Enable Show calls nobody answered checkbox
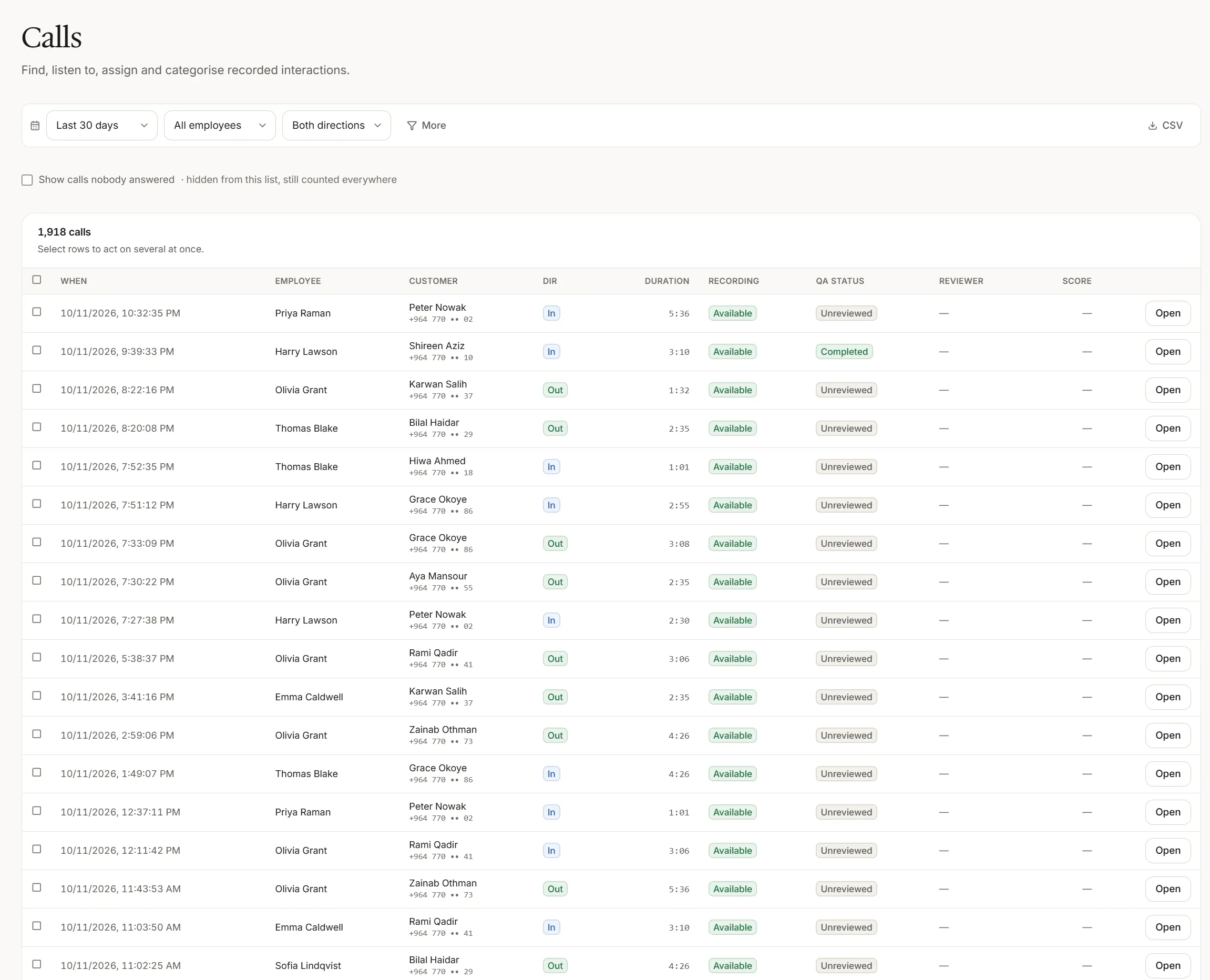The height and width of the screenshot is (980, 1210). [27, 179]
